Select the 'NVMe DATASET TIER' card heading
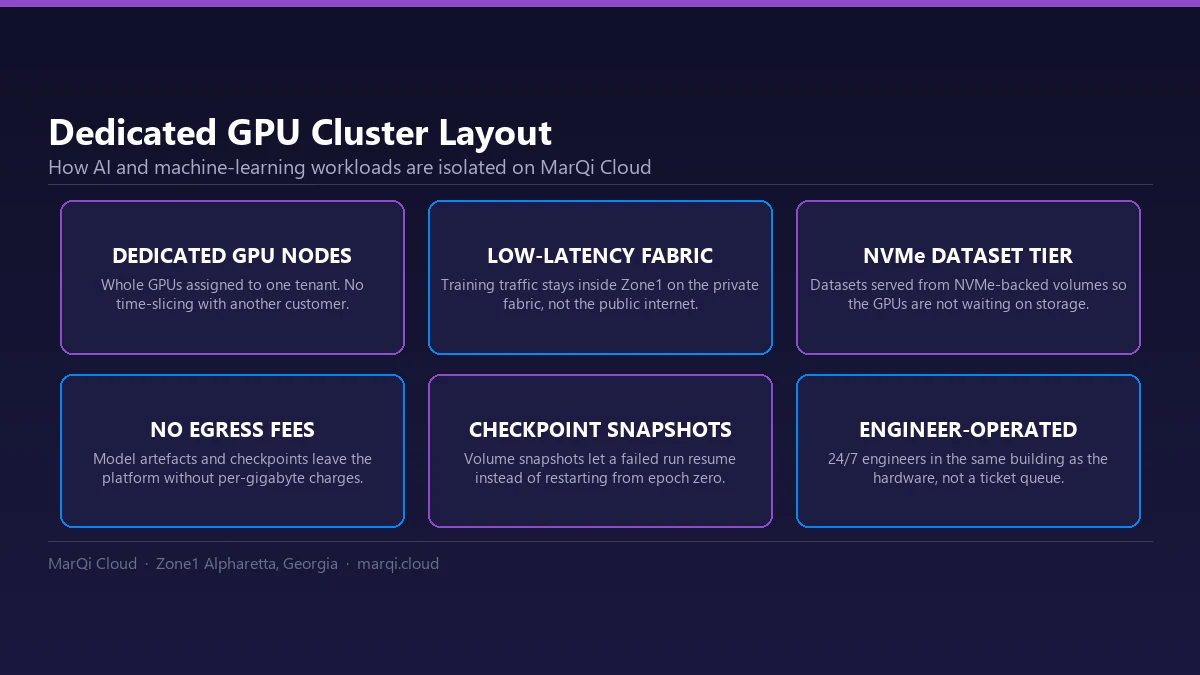The height and width of the screenshot is (675, 1200). [x=968, y=256]
